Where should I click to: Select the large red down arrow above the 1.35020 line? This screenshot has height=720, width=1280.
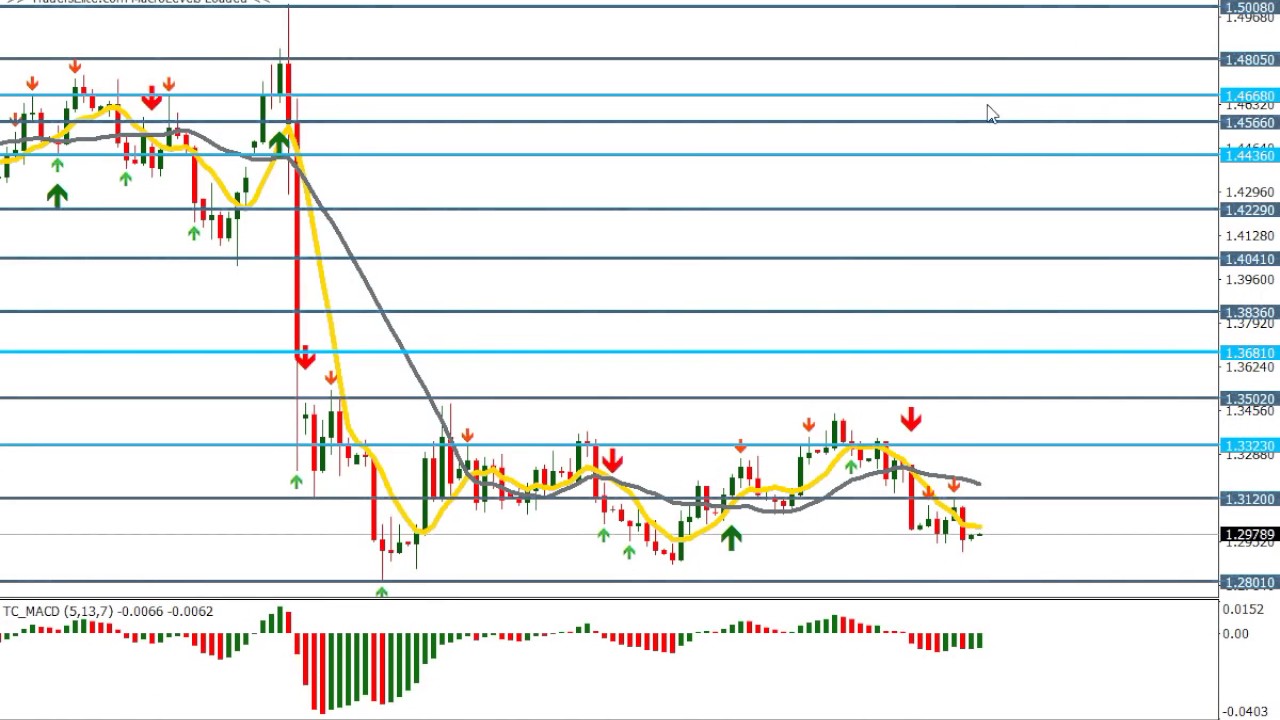tap(910, 419)
